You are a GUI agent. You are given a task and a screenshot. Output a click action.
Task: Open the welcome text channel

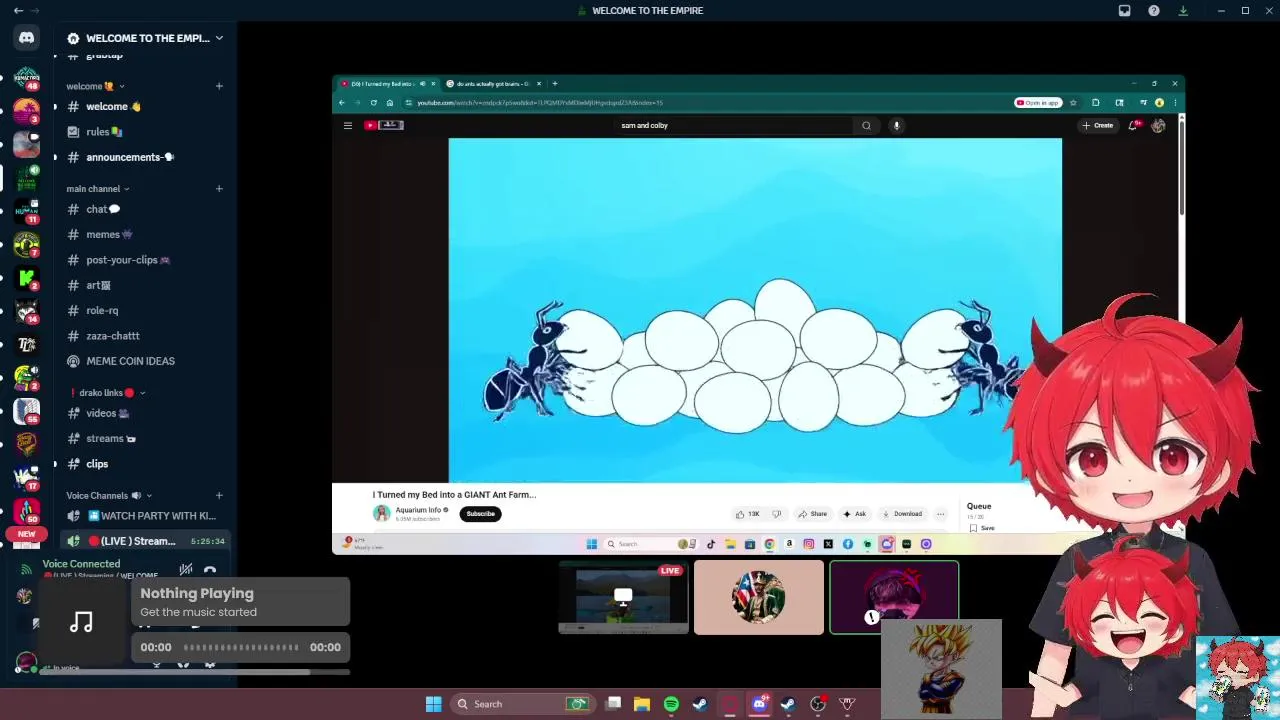[145, 107]
